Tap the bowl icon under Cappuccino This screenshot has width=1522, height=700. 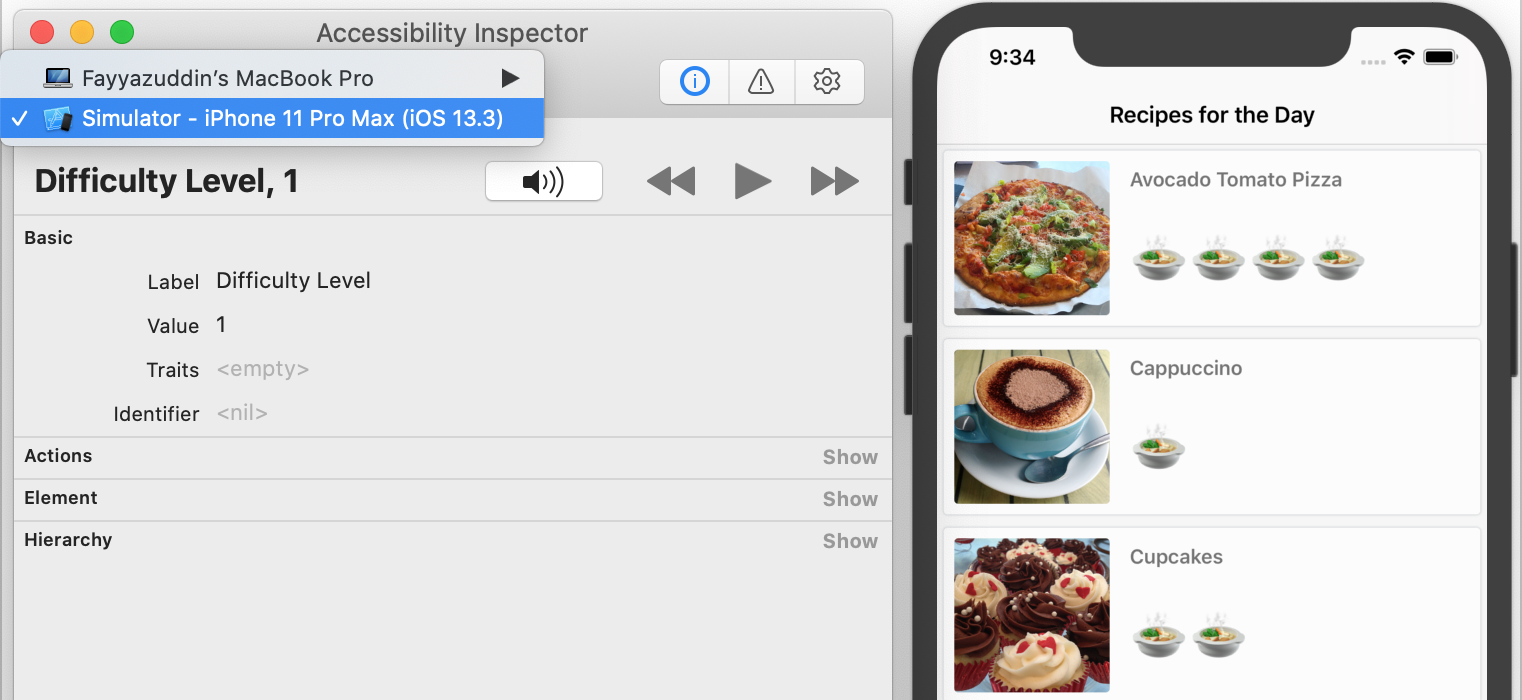[1159, 446]
